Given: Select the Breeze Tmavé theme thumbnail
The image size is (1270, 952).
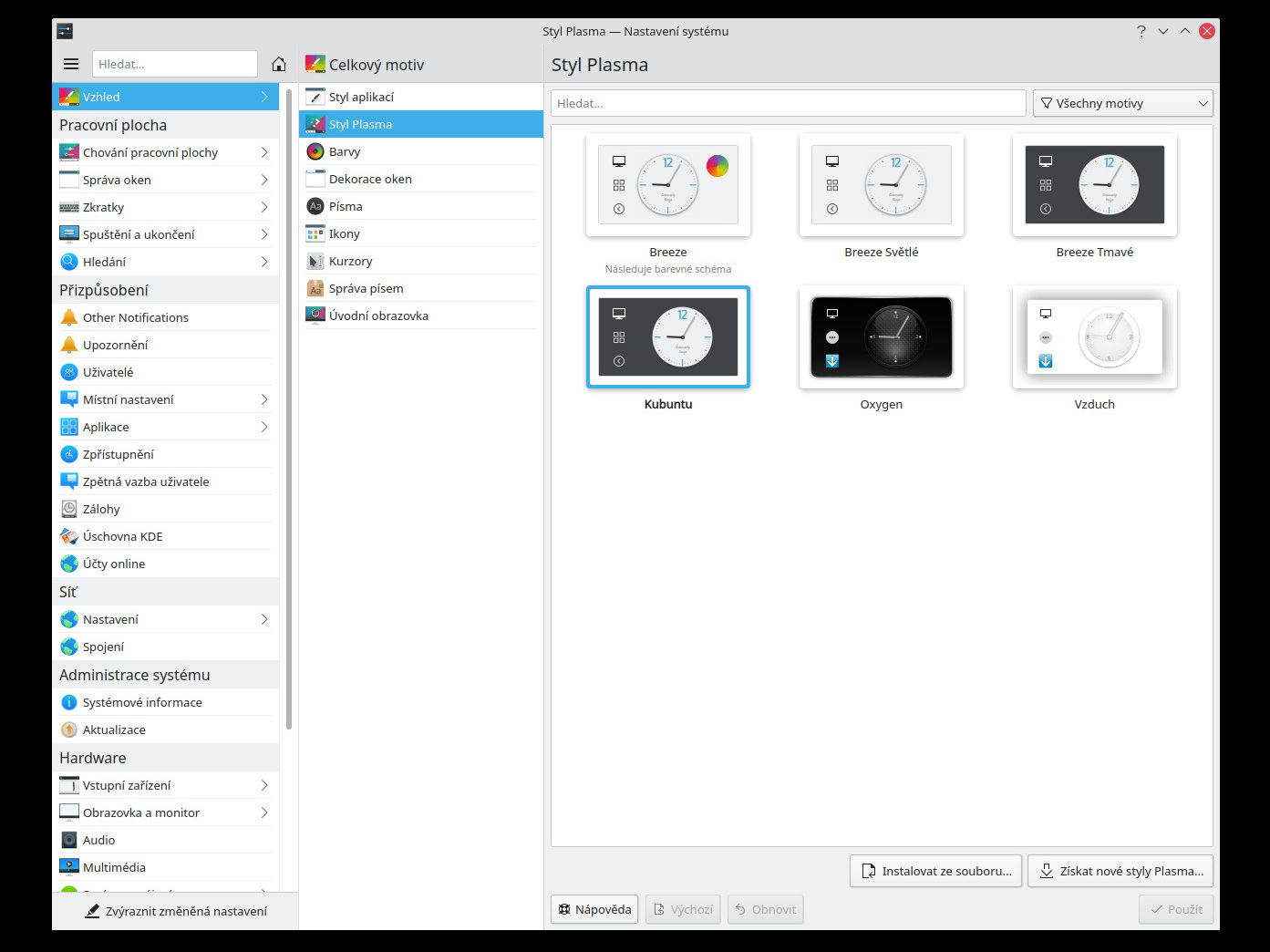Looking at the screenshot, I should [1095, 185].
